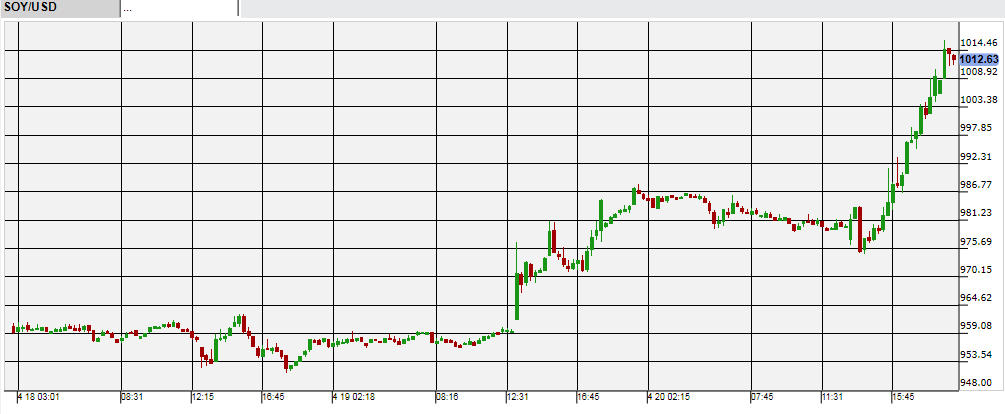Switch to the SOY/USD chart tab
Screen dimensions: 1005x414
(58, 9)
